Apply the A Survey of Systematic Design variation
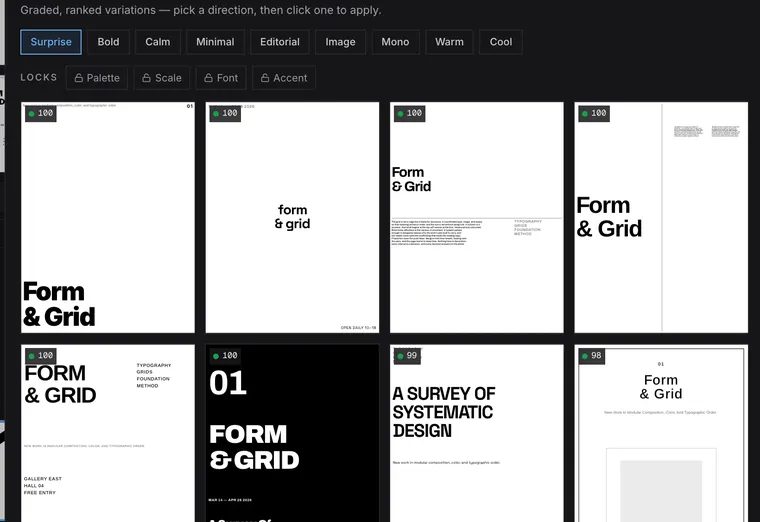 click(476, 433)
